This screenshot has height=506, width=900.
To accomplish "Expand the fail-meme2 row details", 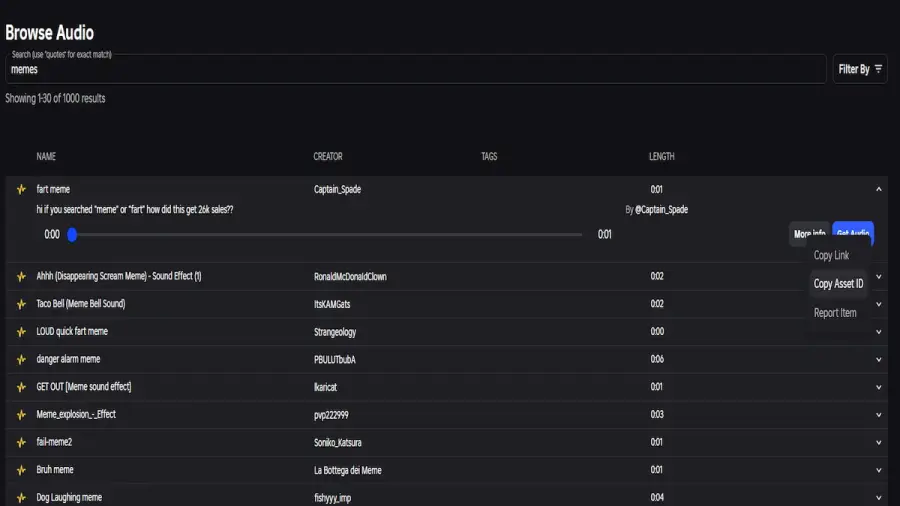I will [878, 442].
